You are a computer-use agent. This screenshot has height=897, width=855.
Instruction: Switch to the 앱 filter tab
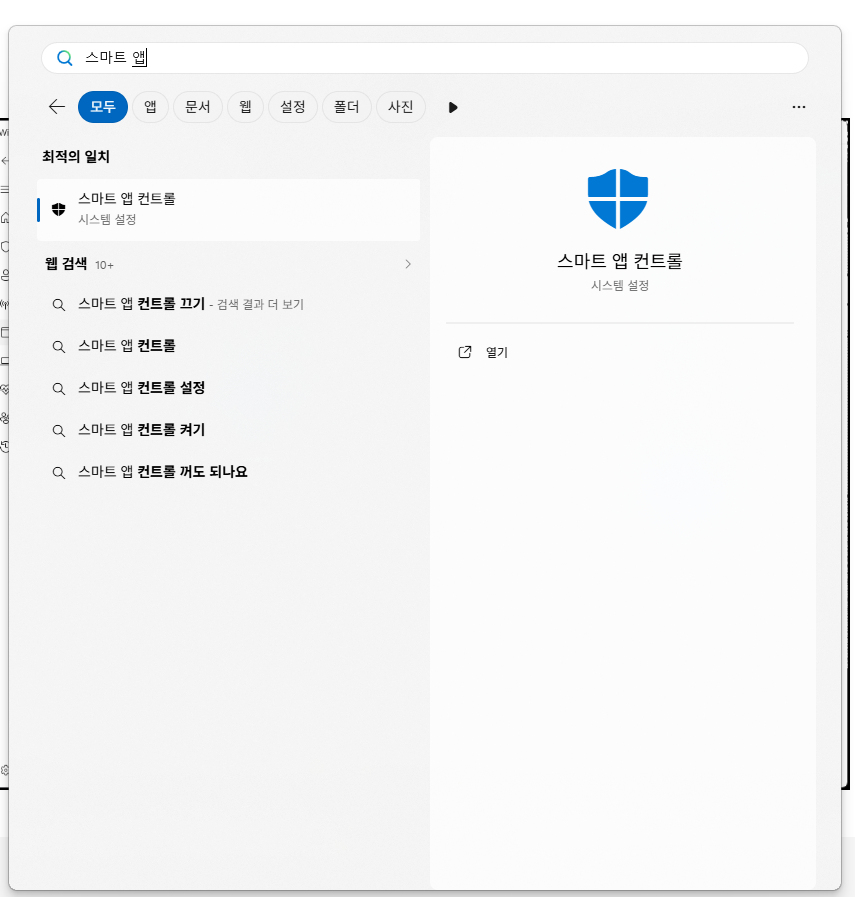tap(150, 107)
